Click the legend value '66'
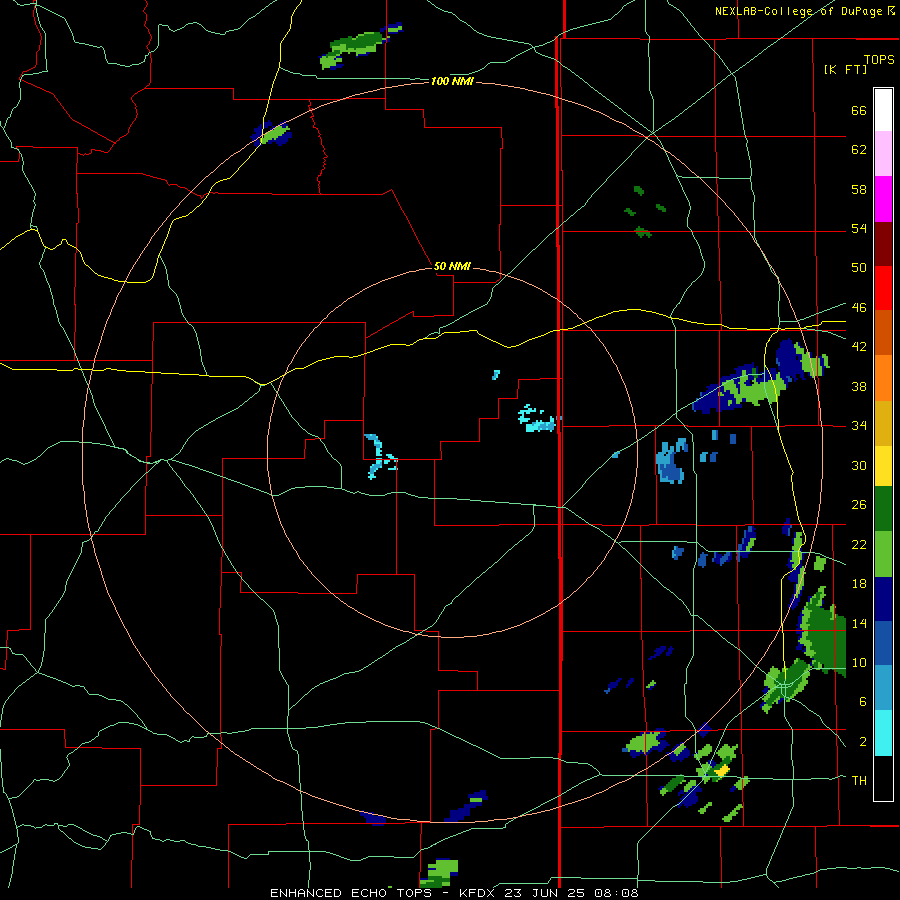This screenshot has width=900, height=900. coord(859,110)
